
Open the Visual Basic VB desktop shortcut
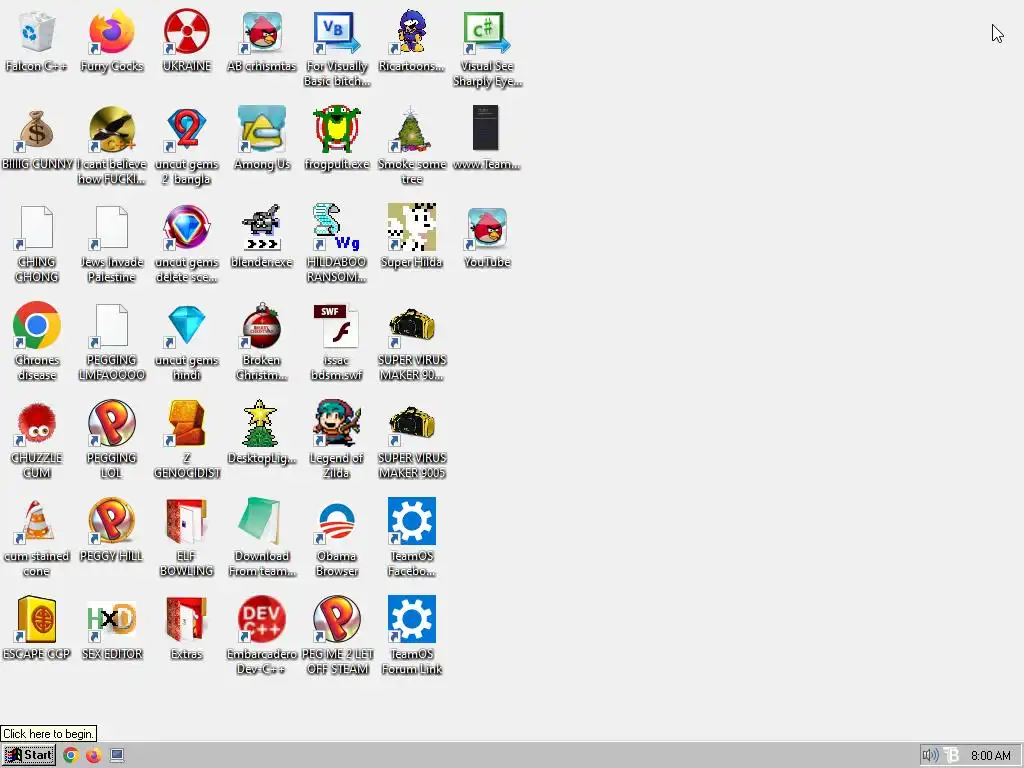click(337, 31)
